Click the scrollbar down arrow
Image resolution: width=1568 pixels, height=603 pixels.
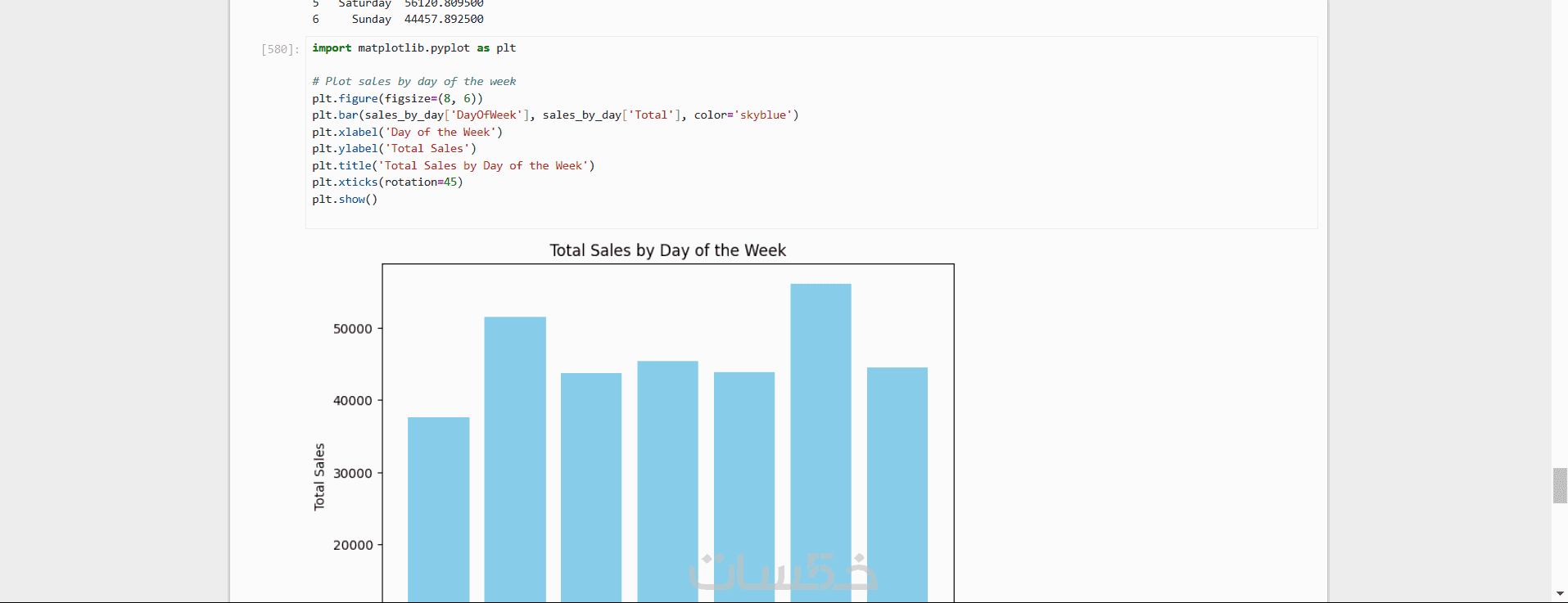point(1560,594)
